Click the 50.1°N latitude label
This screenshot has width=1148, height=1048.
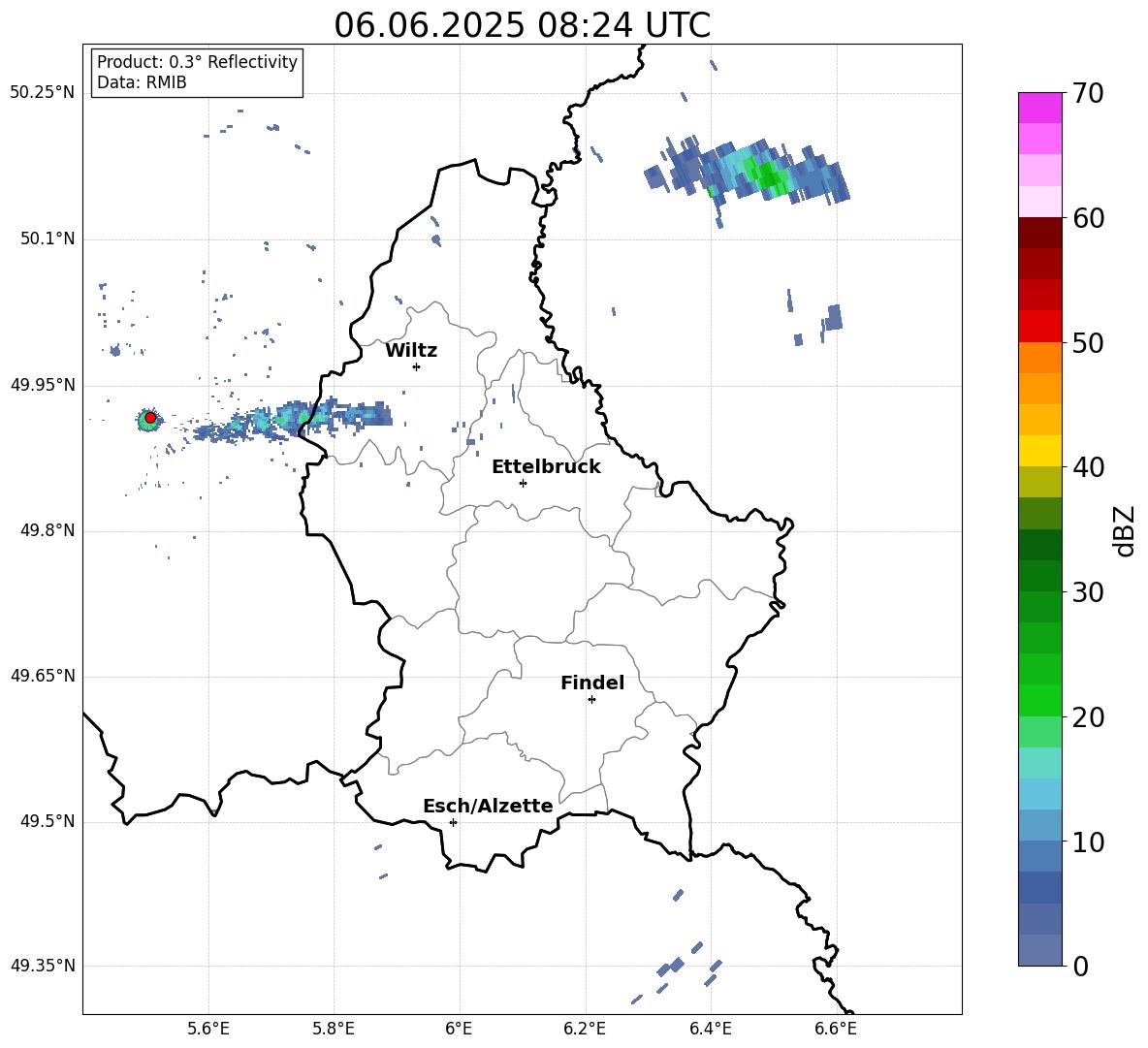point(48,239)
